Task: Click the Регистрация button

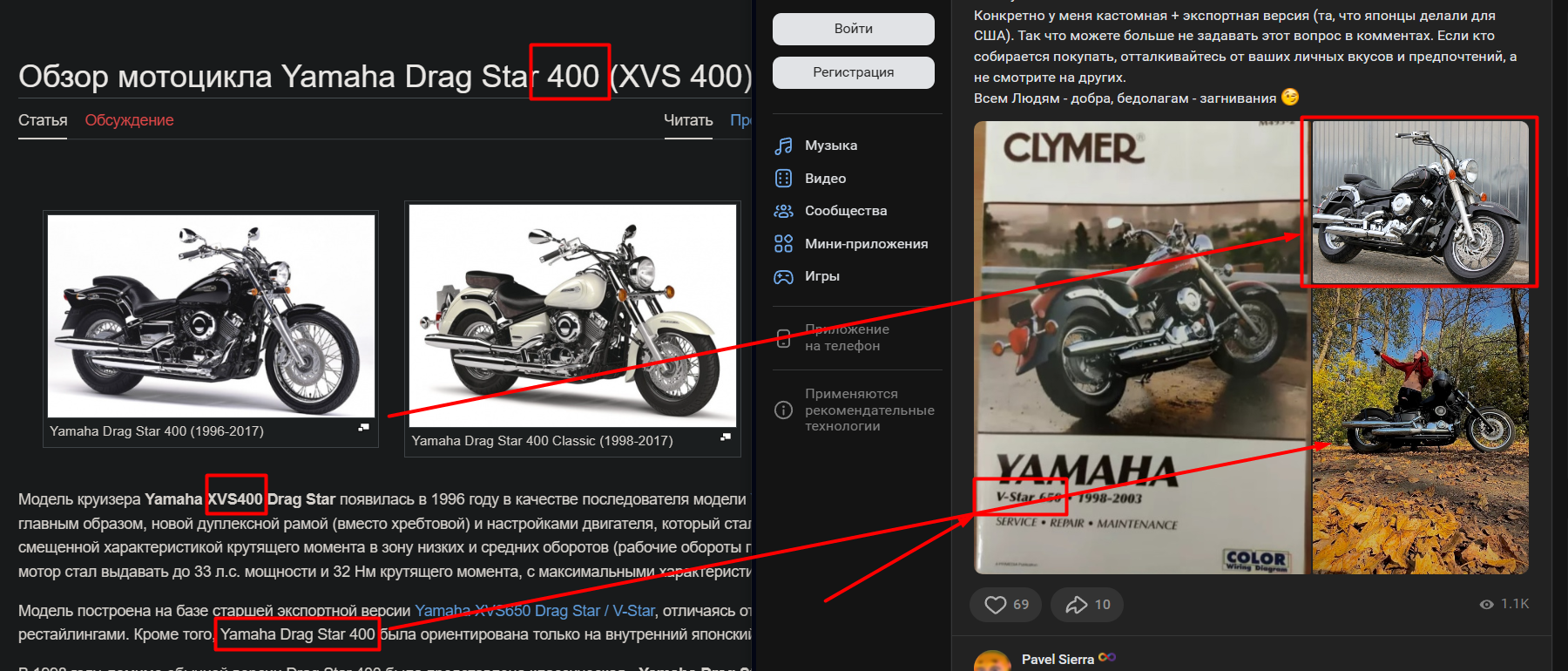Action: tap(854, 72)
